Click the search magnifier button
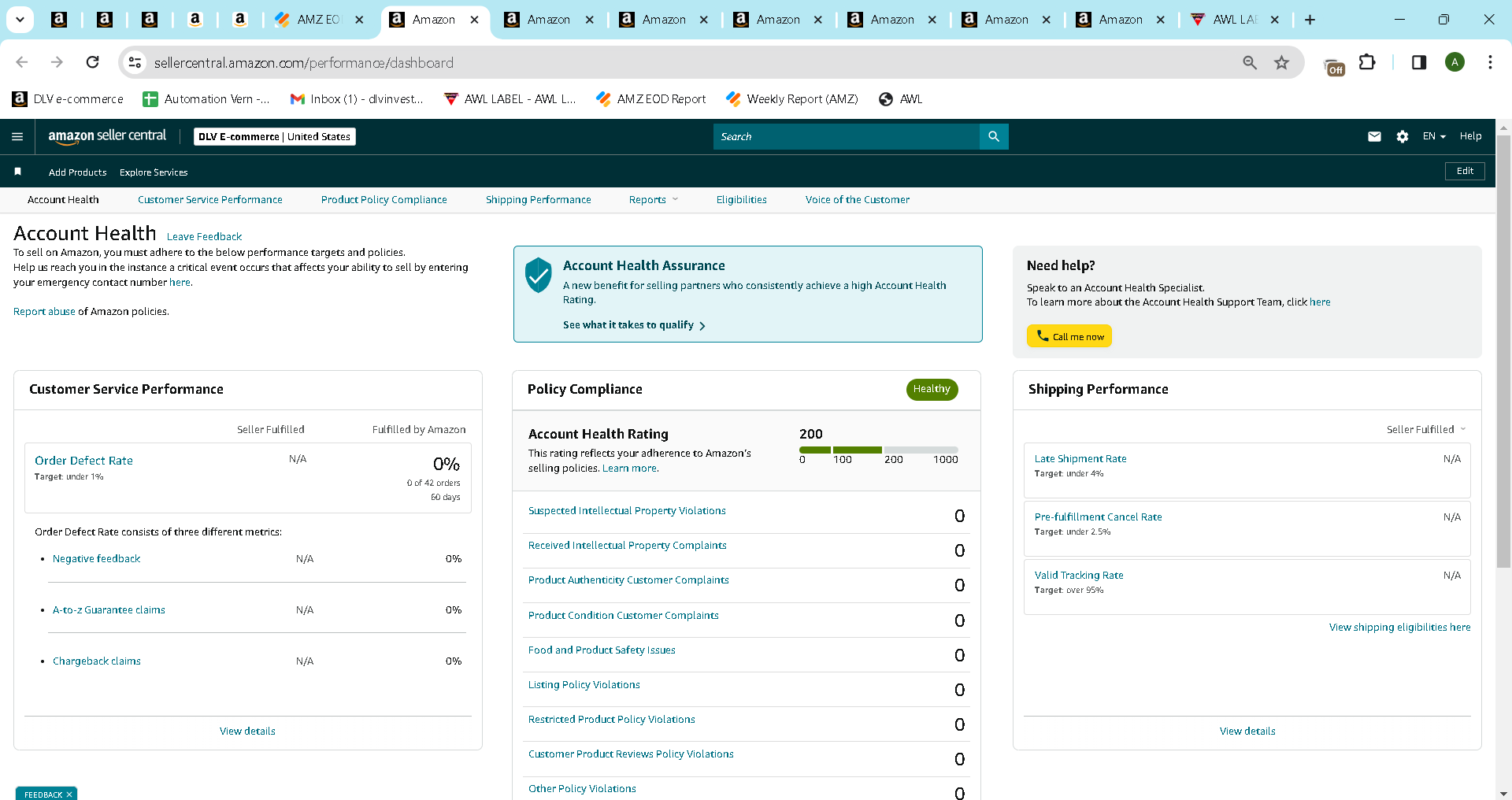 (994, 136)
